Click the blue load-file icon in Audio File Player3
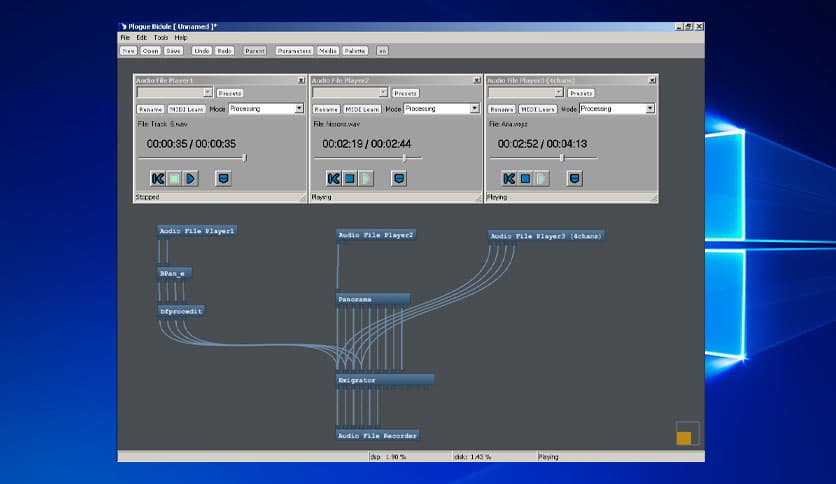Viewport: 836px width, 484px height. coord(575,179)
